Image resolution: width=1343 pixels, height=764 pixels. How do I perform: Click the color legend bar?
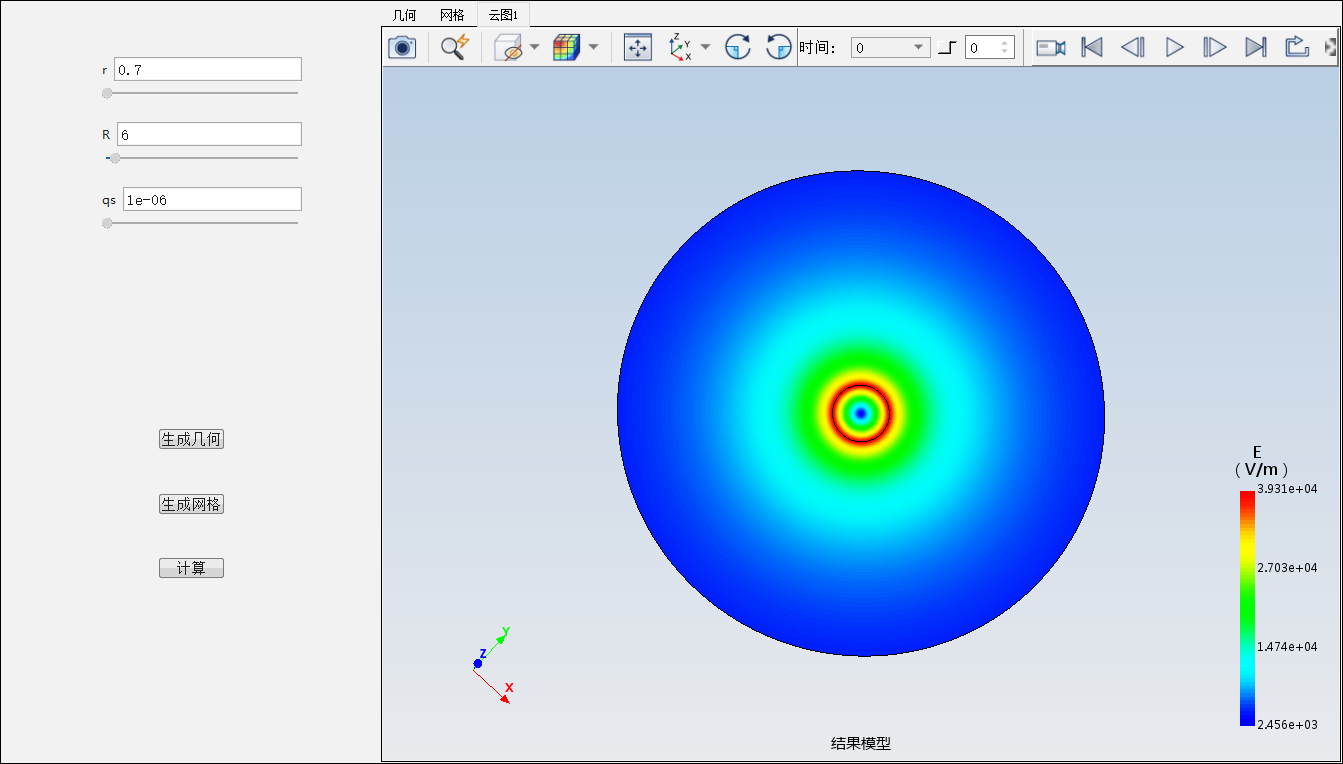click(1247, 608)
